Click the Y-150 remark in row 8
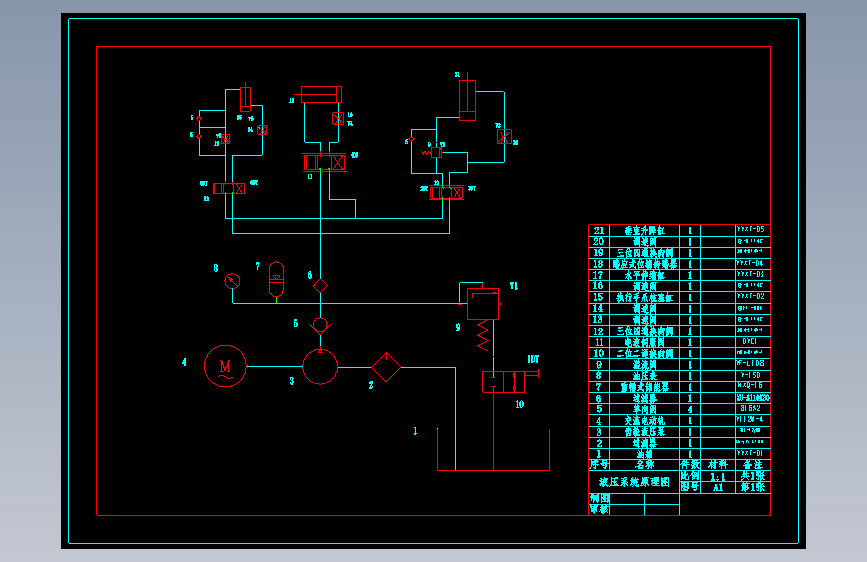Image resolution: width=867 pixels, height=562 pixels. pyautogui.click(x=751, y=375)
